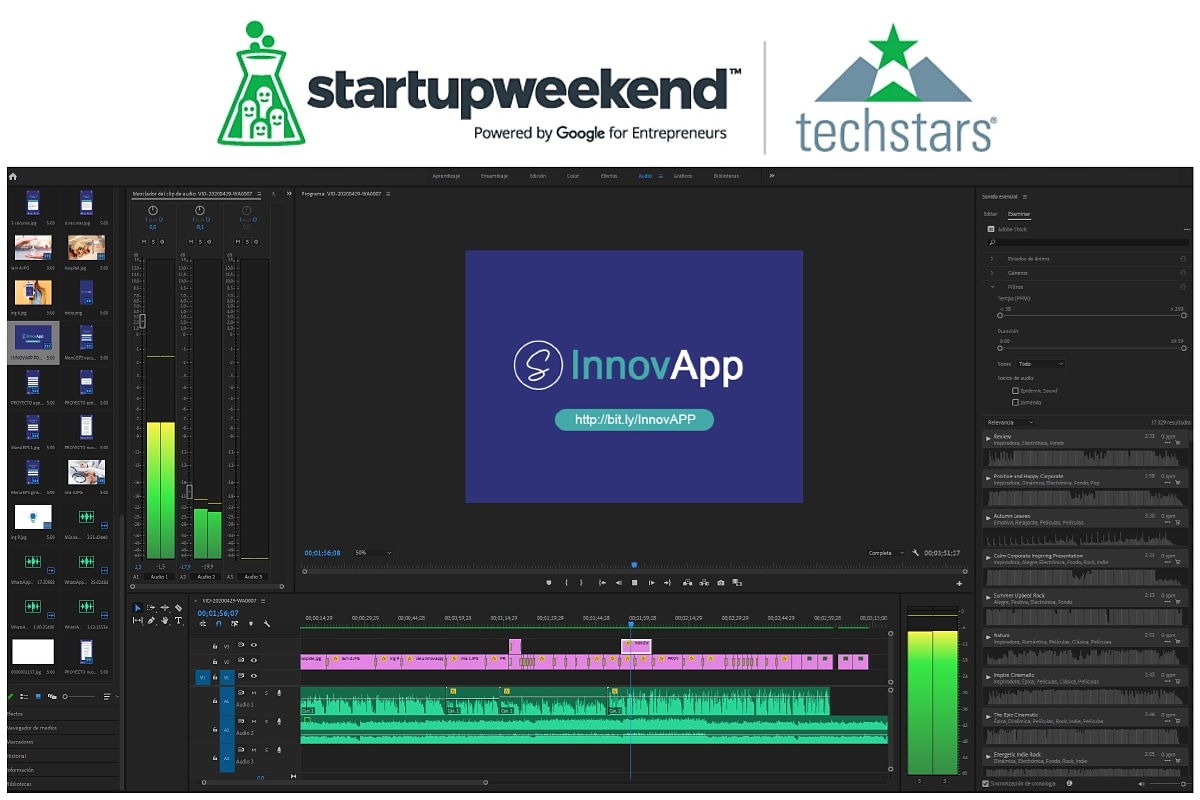Open the Relevancia sort dropdown

tap(1010, 422)
